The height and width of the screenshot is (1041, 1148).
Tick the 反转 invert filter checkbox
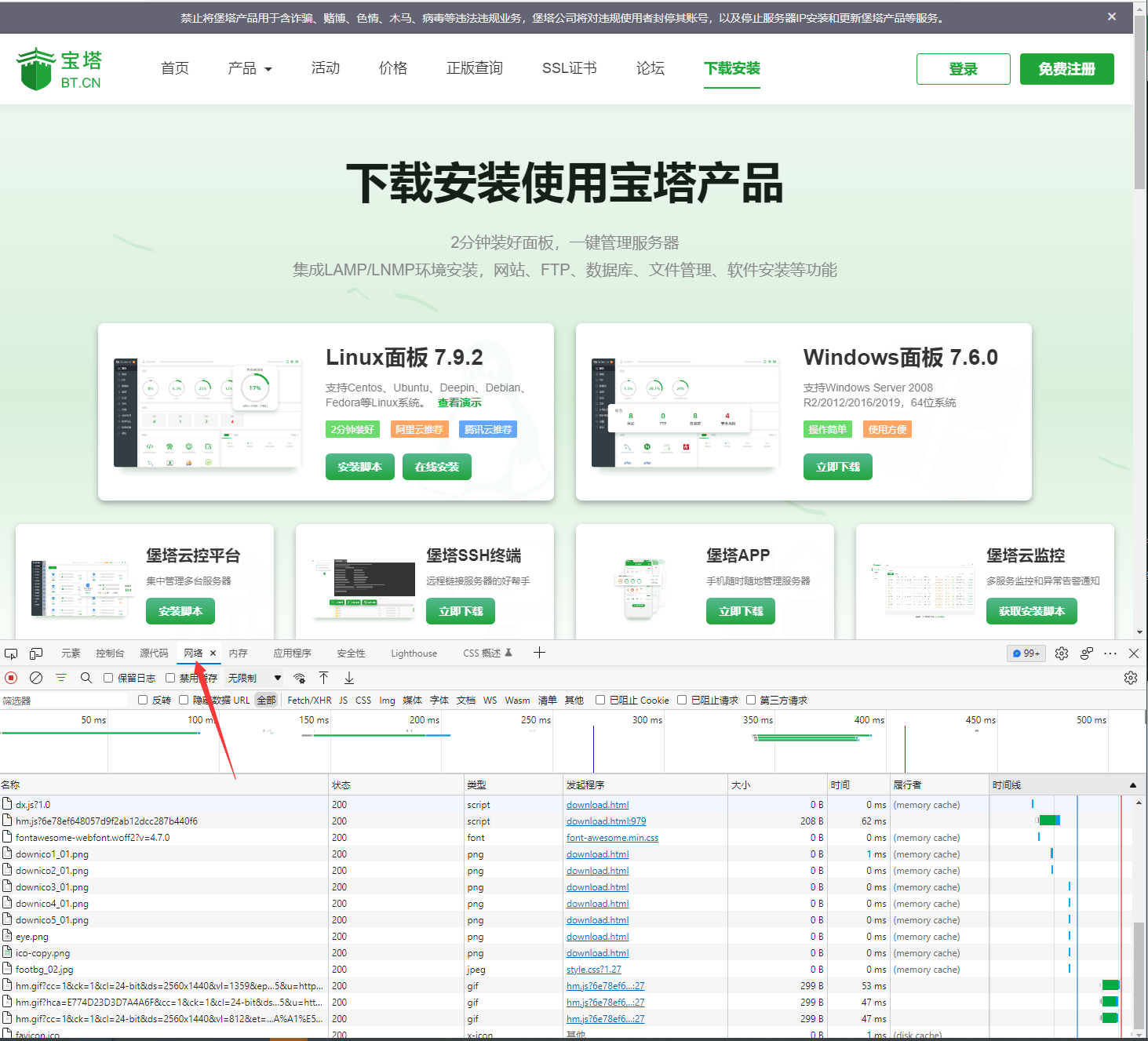pyautogui.click(x=143, y=700)
